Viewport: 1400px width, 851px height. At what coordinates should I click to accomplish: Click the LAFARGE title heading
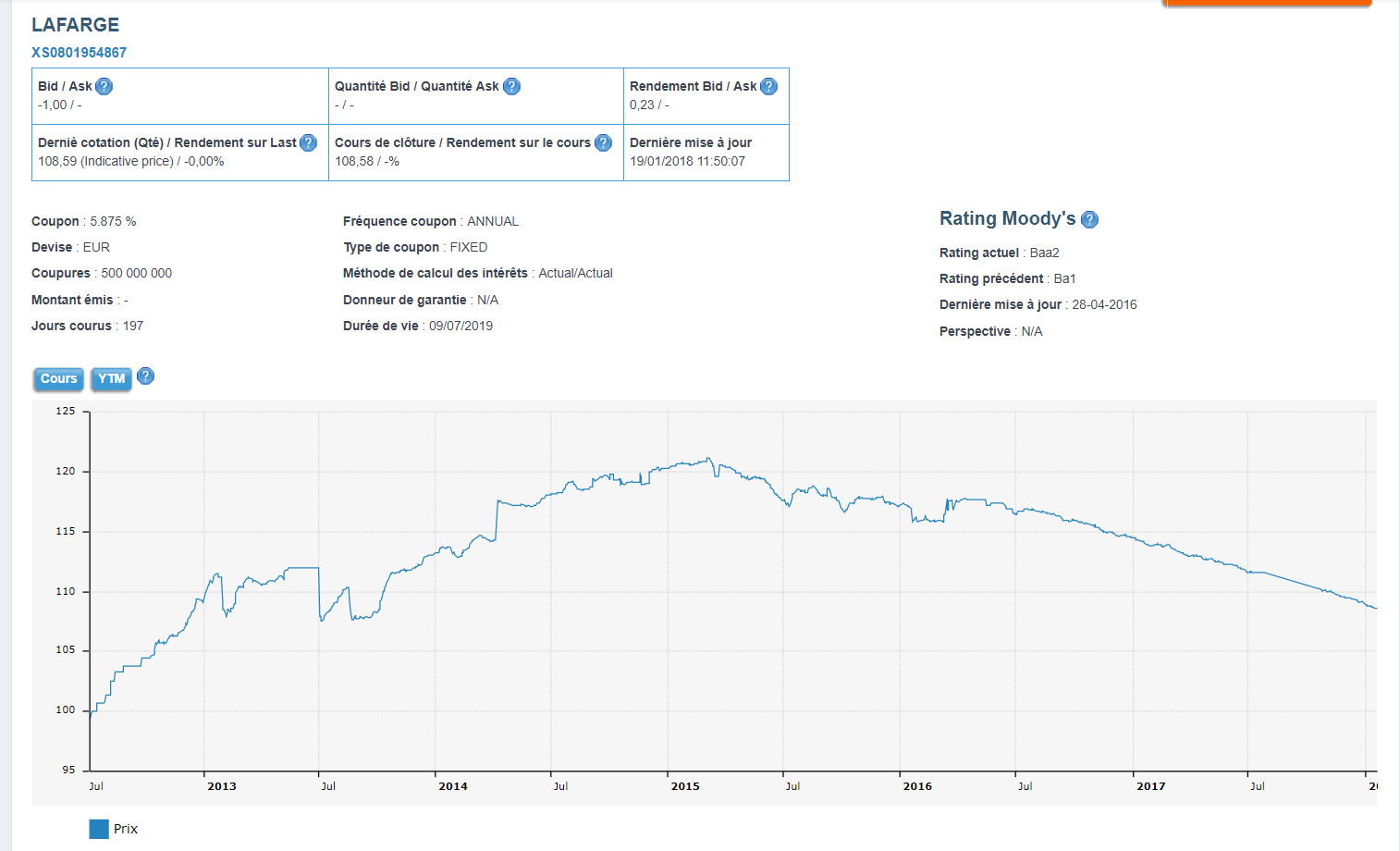click(76, 25)
